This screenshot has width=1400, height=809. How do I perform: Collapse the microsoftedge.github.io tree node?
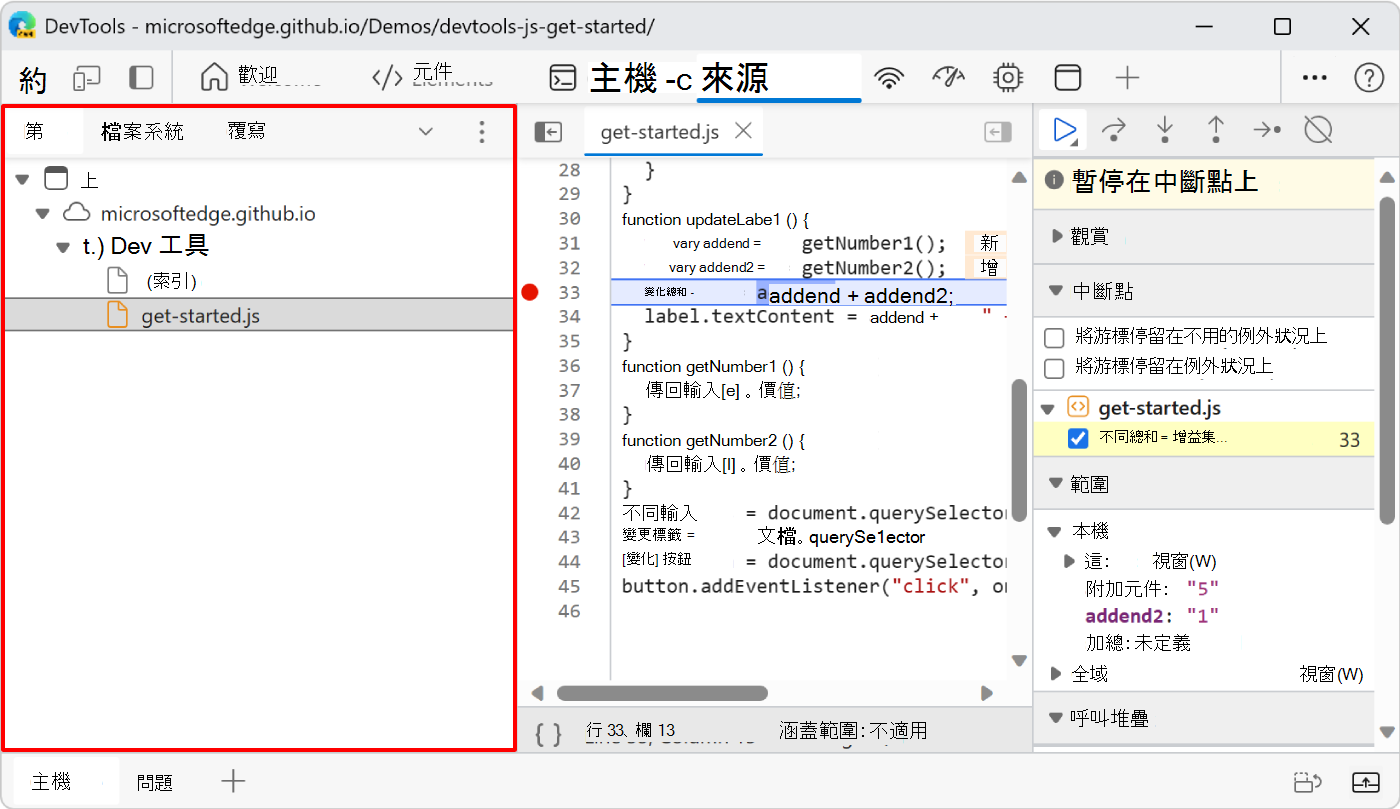42,213
